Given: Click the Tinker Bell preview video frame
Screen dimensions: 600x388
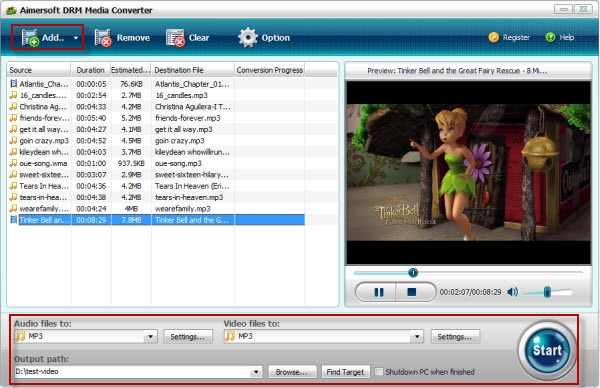Looking at the screenshot, I should pyautogui.click(x=468, y=172).
